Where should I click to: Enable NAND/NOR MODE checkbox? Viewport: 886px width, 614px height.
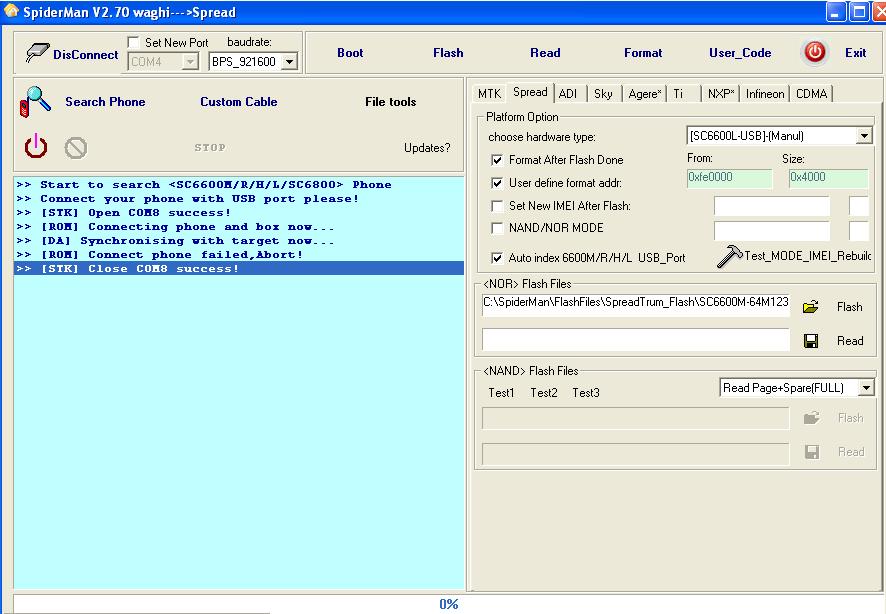point(497,228)
